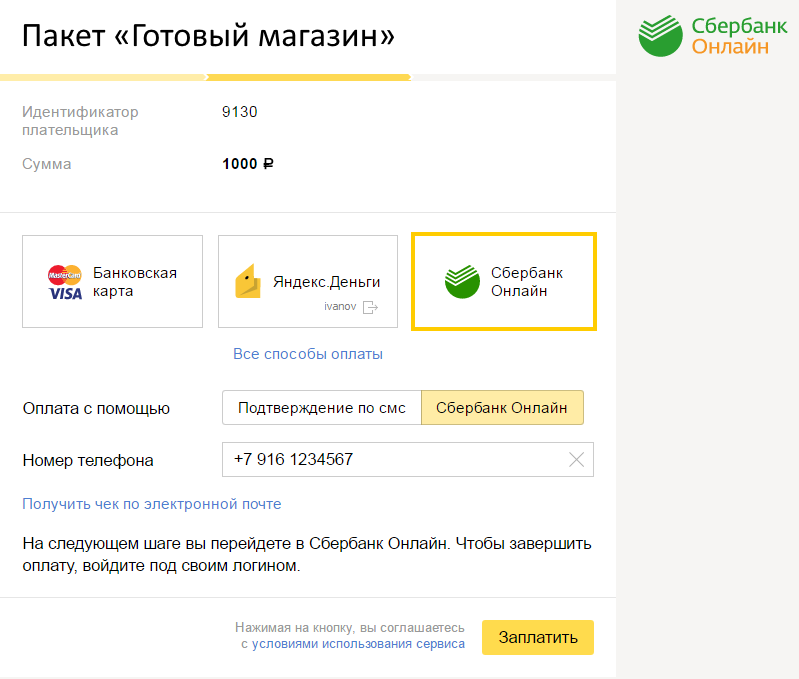Open Получить чек по электронной почте

[152, 504]
